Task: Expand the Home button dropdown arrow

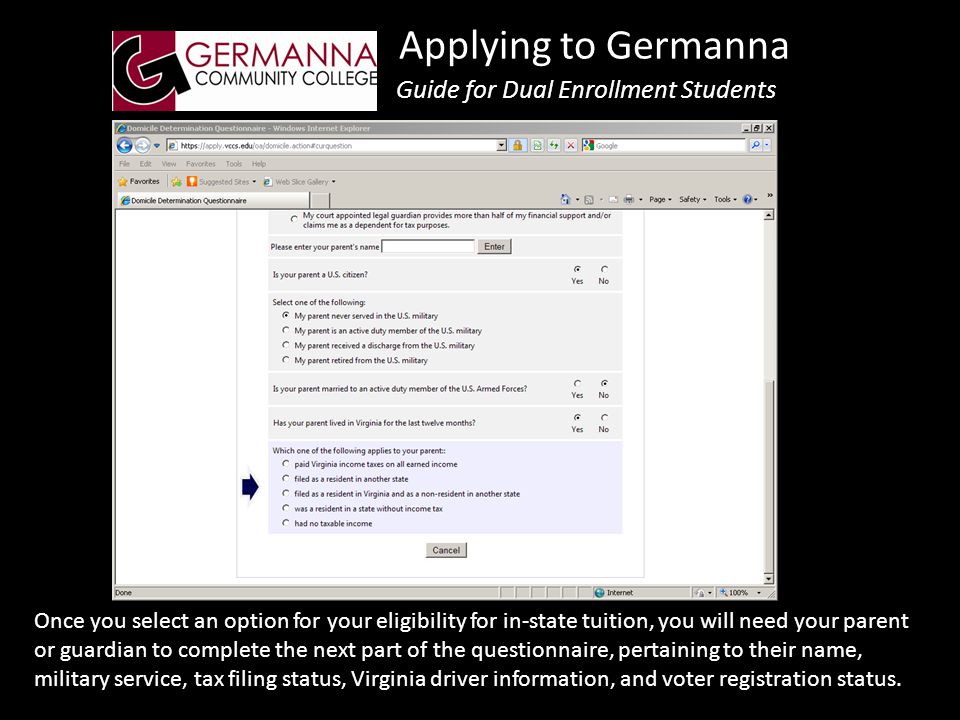Action: click(x=577, y=200)
